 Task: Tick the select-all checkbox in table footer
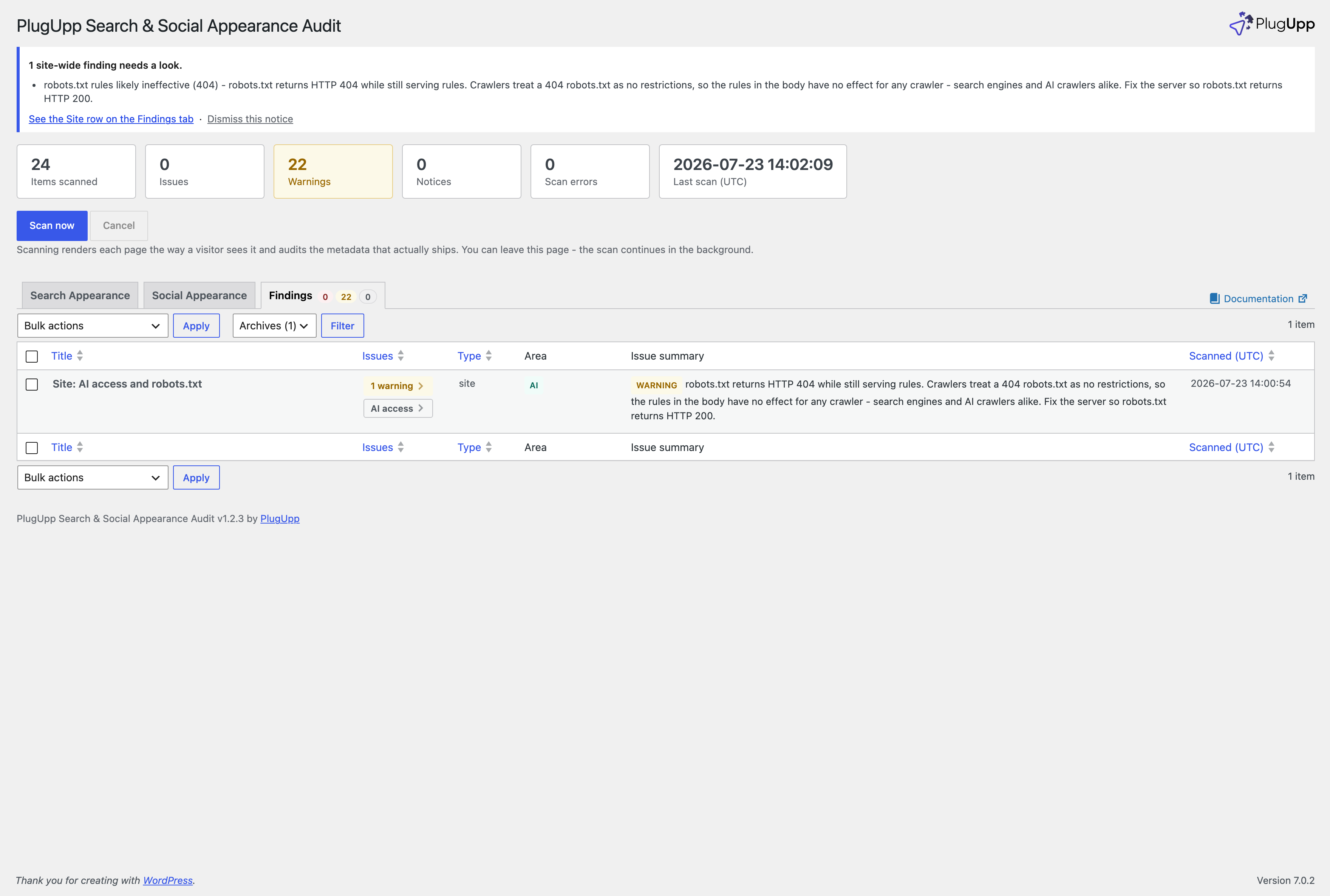point(32,447)
